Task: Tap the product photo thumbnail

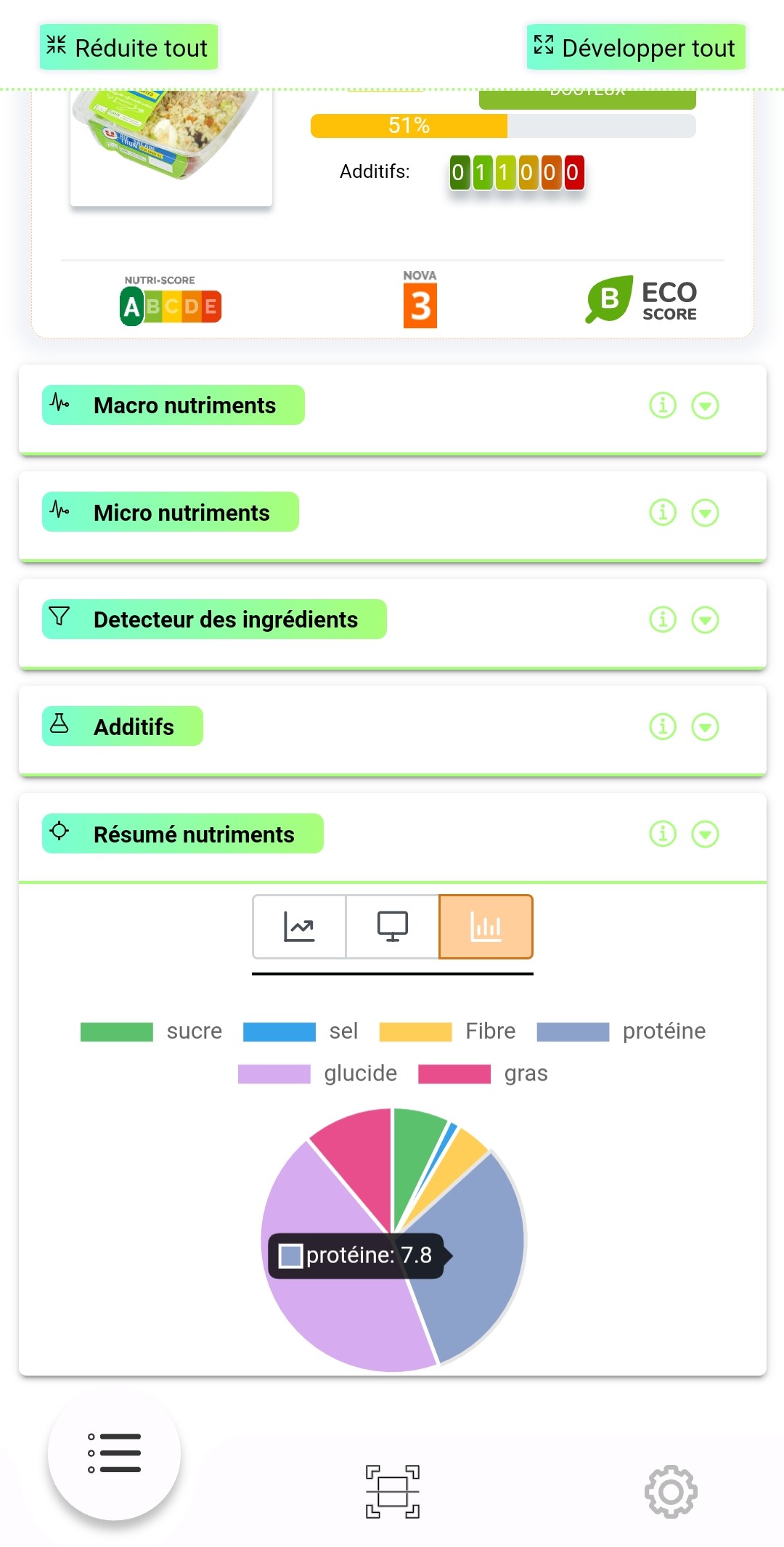Action: (x=171, y=145)
